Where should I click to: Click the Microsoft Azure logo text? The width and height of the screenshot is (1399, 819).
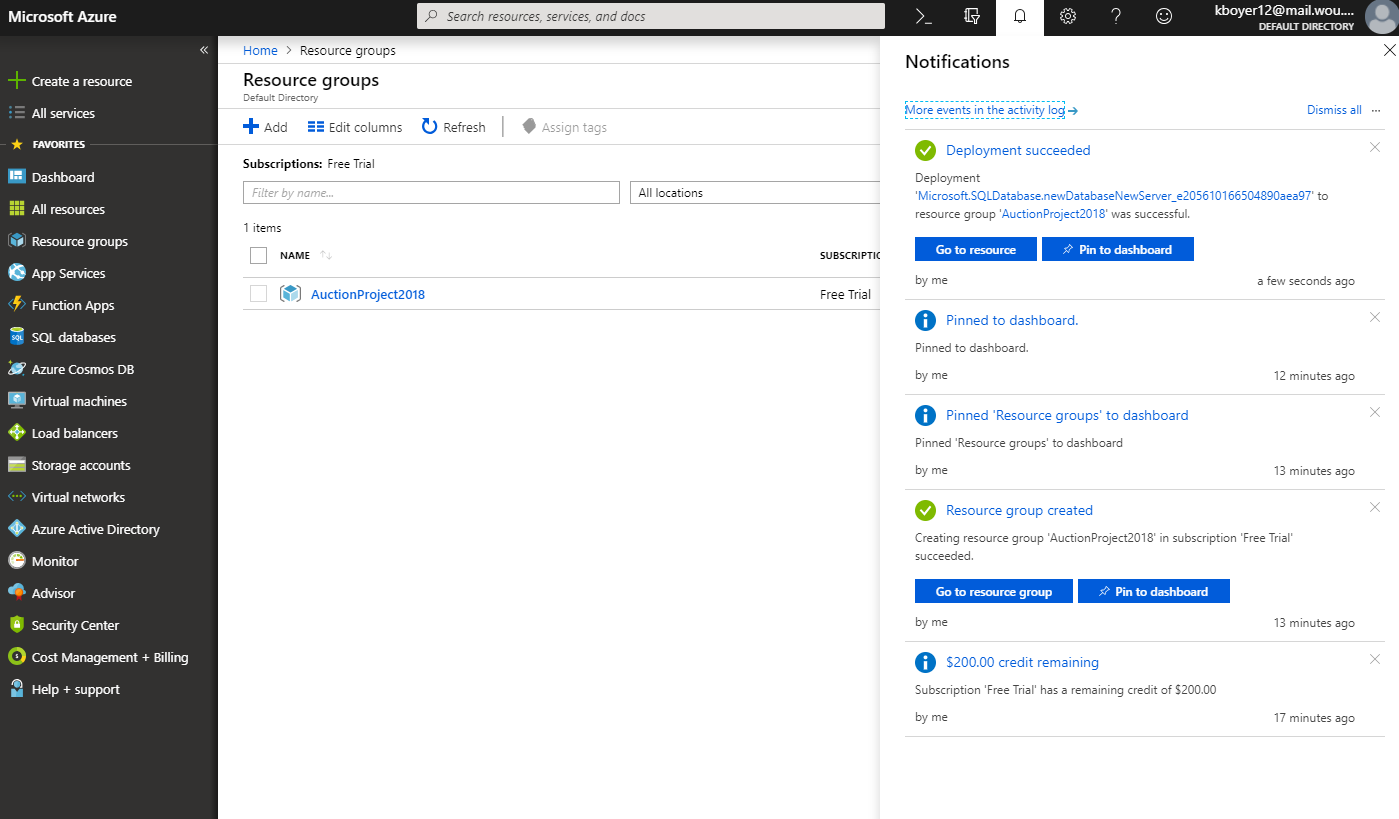62,17
